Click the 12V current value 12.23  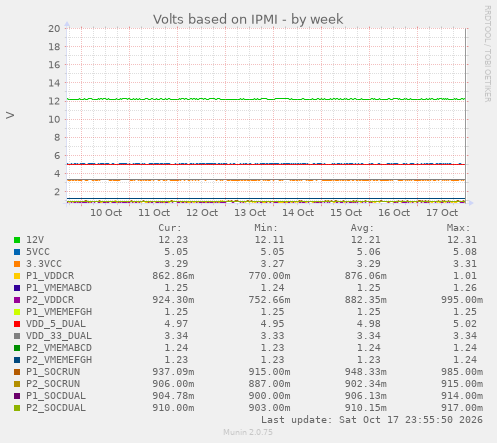tap(173, 240)
